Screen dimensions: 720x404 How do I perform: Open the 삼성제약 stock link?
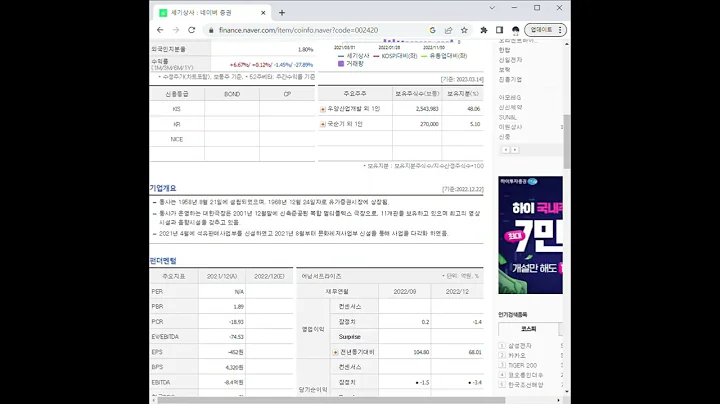[x=510, y=107]
